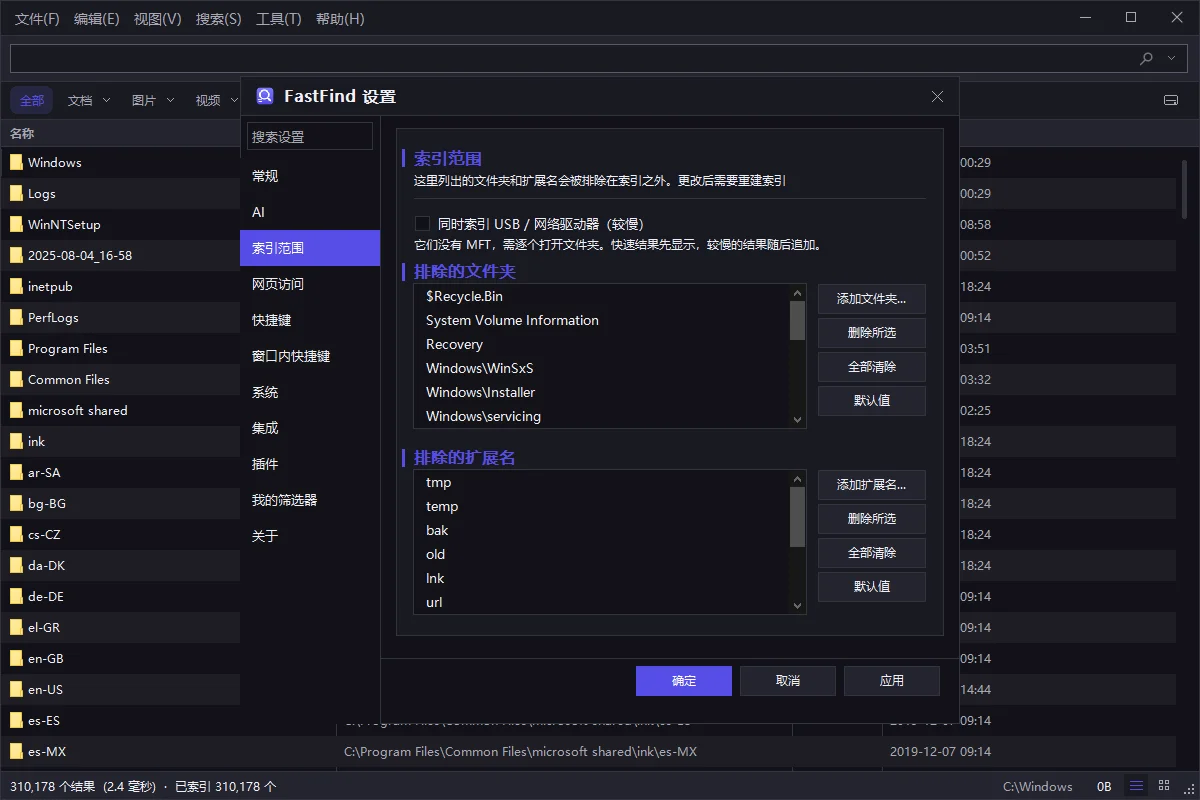
Task: Click 删除所选 for excluded extensions
Action: [872, 519]
